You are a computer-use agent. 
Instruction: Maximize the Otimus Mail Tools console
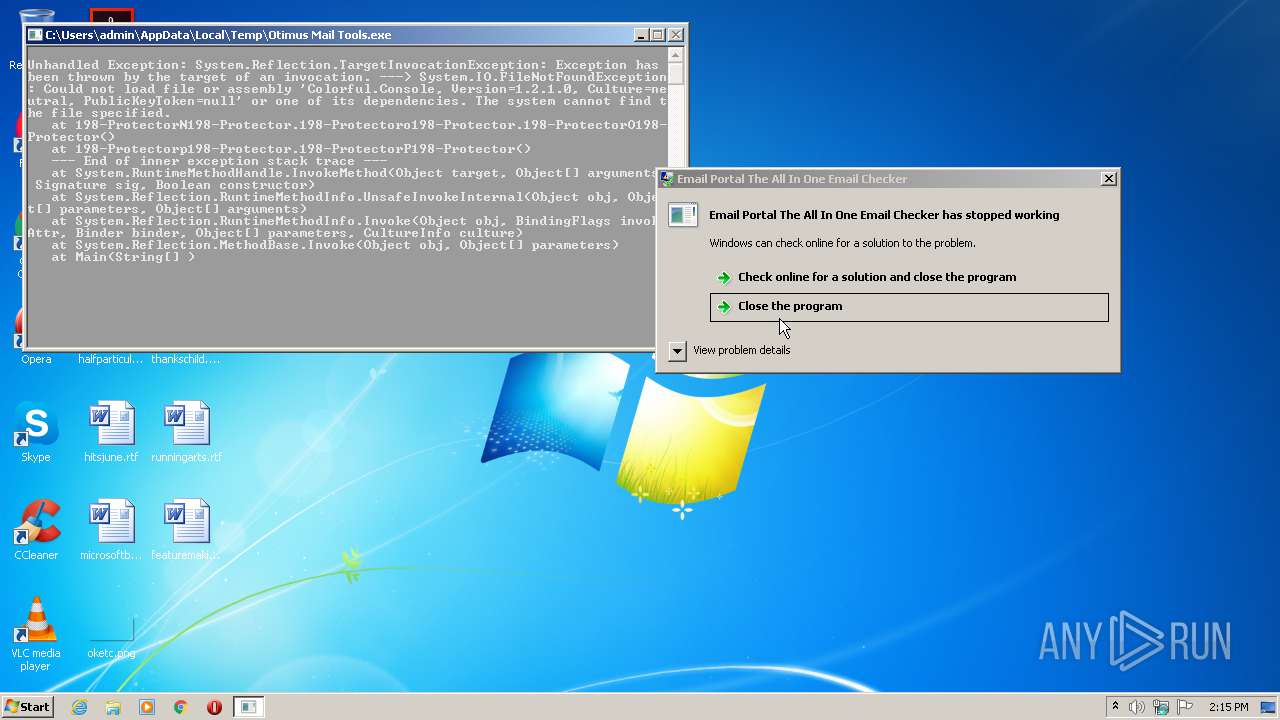(658, 35)
